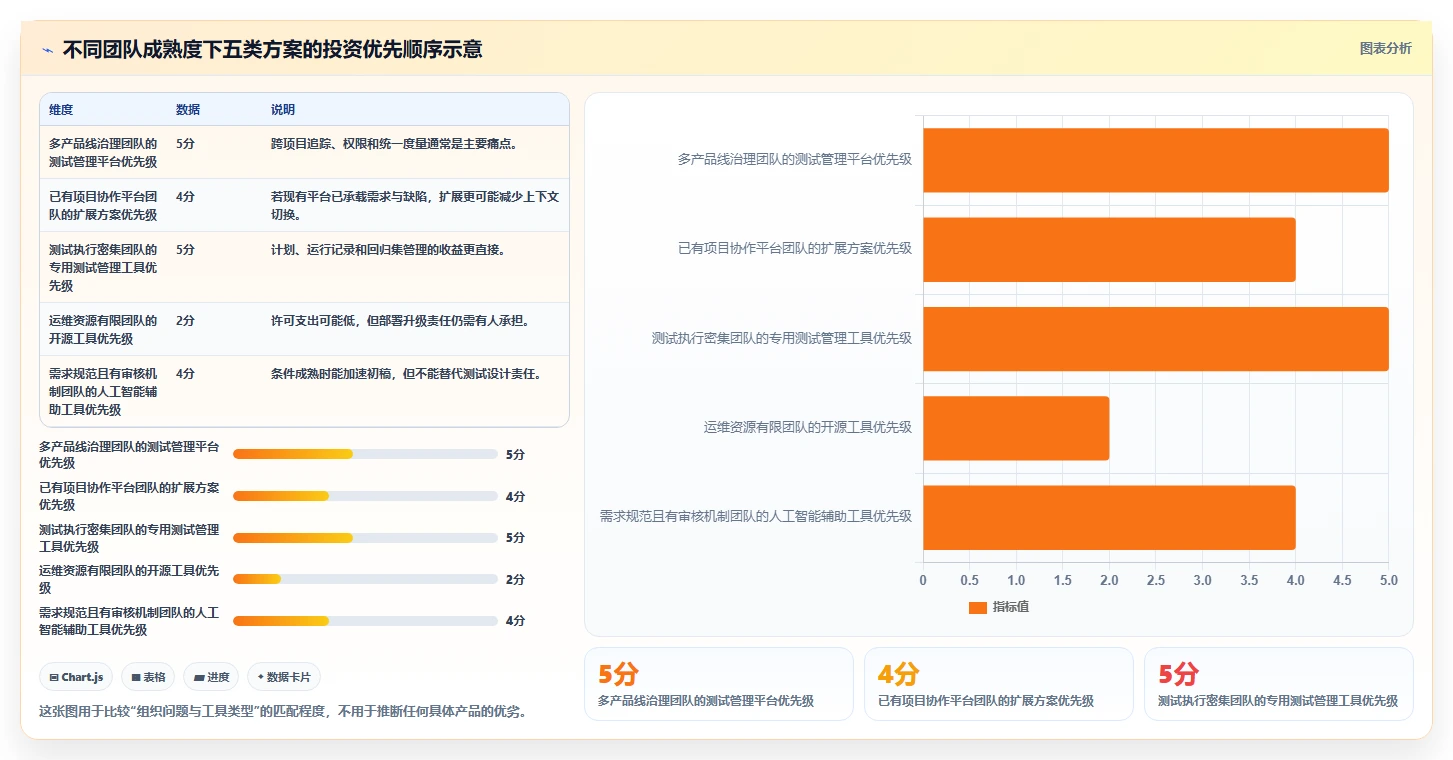Click y-axis label 测试执行密集团队的专用测试管理工具优先级

coord(782,338)
